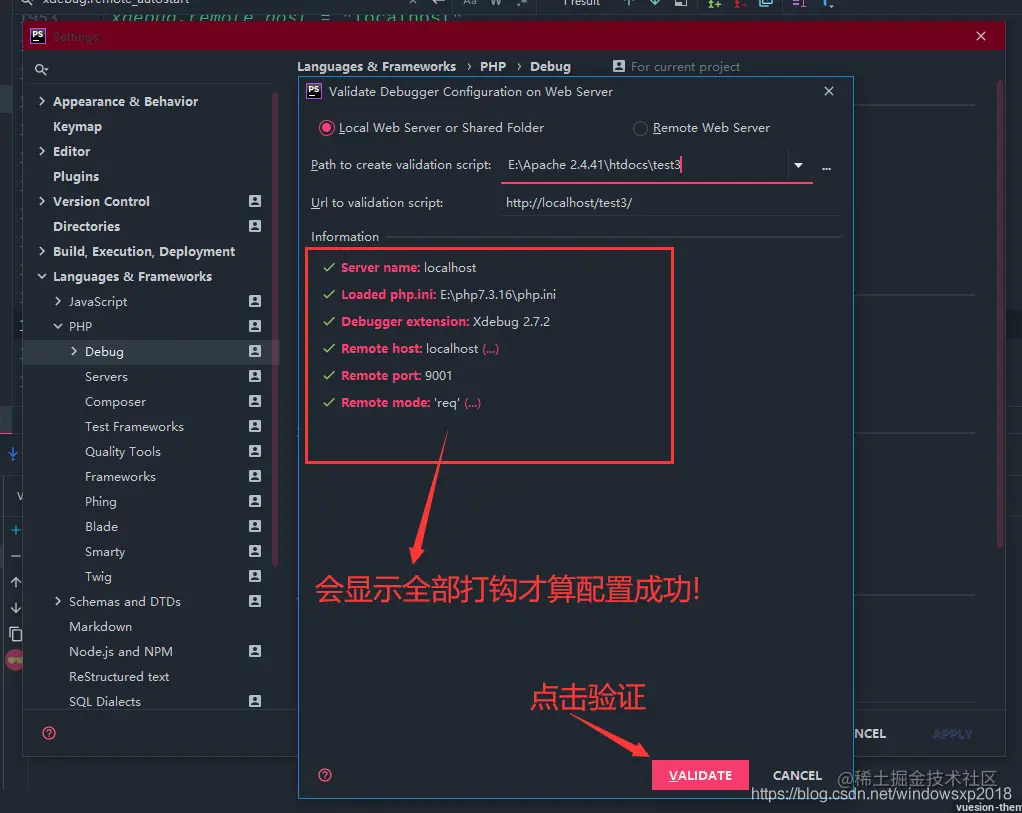Image resolution: width=1022 pixels, height=813 pixels.
Task: Expand Schemas and DTDs node
Action: 58,602
